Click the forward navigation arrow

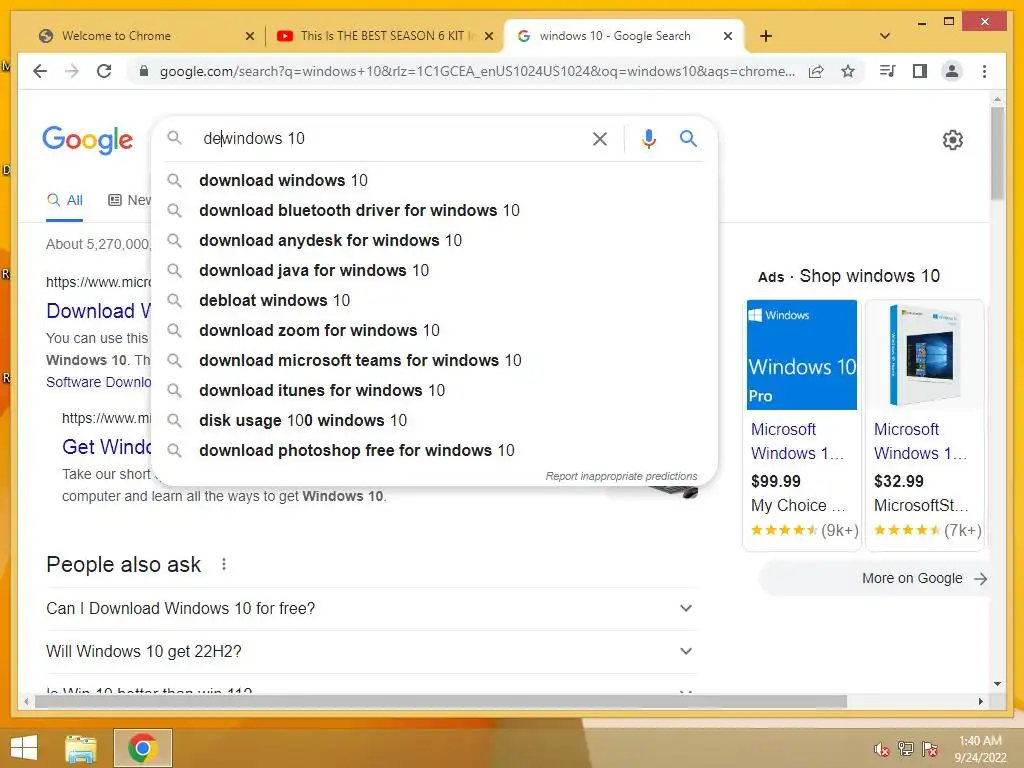pos(72,71)
